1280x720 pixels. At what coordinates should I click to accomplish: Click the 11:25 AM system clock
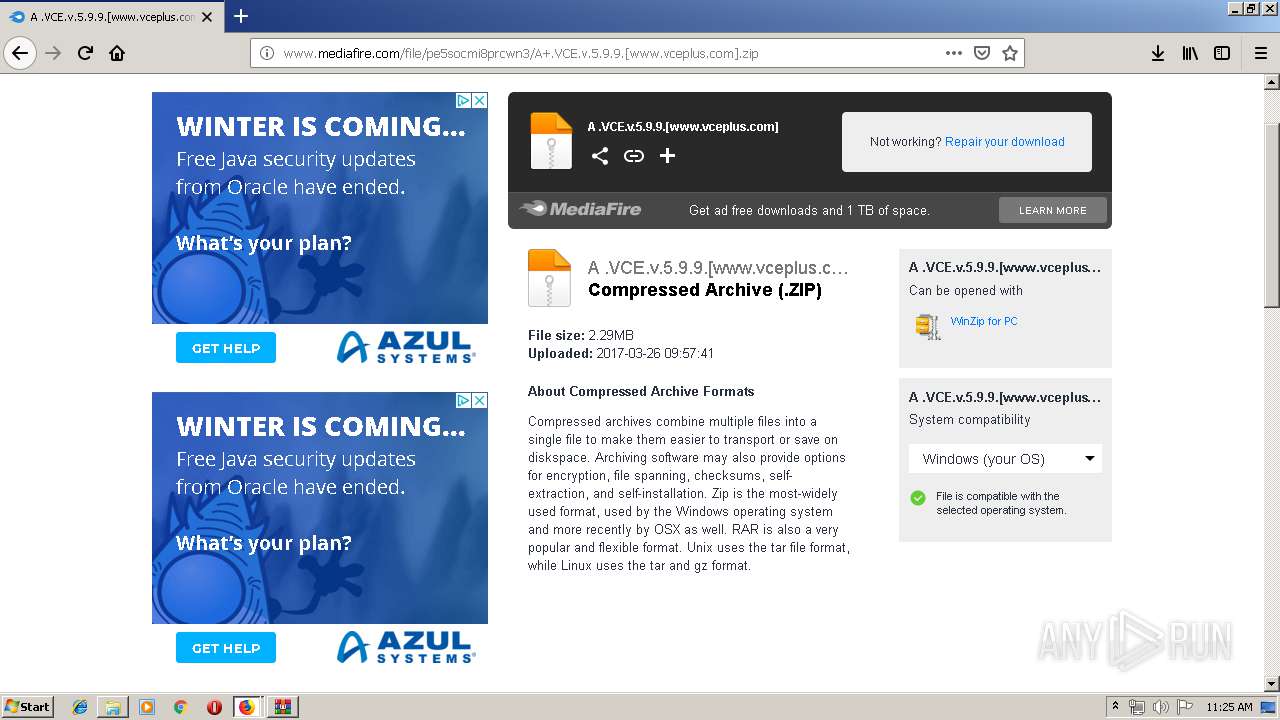click(1229, 707)
